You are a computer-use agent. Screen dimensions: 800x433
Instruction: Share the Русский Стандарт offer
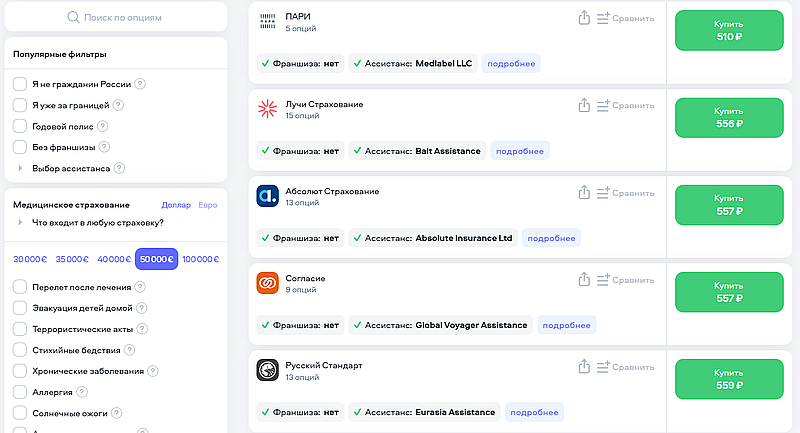(x=584, y=367)
